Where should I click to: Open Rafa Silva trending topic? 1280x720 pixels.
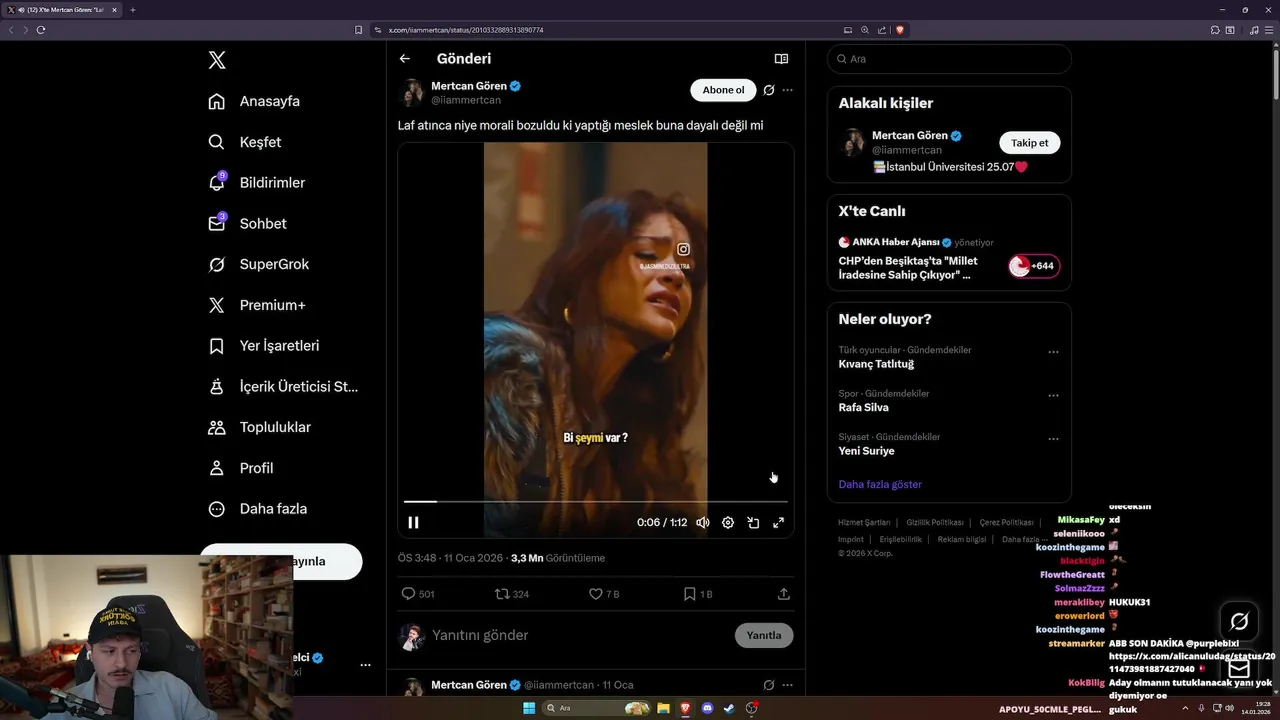tap(863, 408)
